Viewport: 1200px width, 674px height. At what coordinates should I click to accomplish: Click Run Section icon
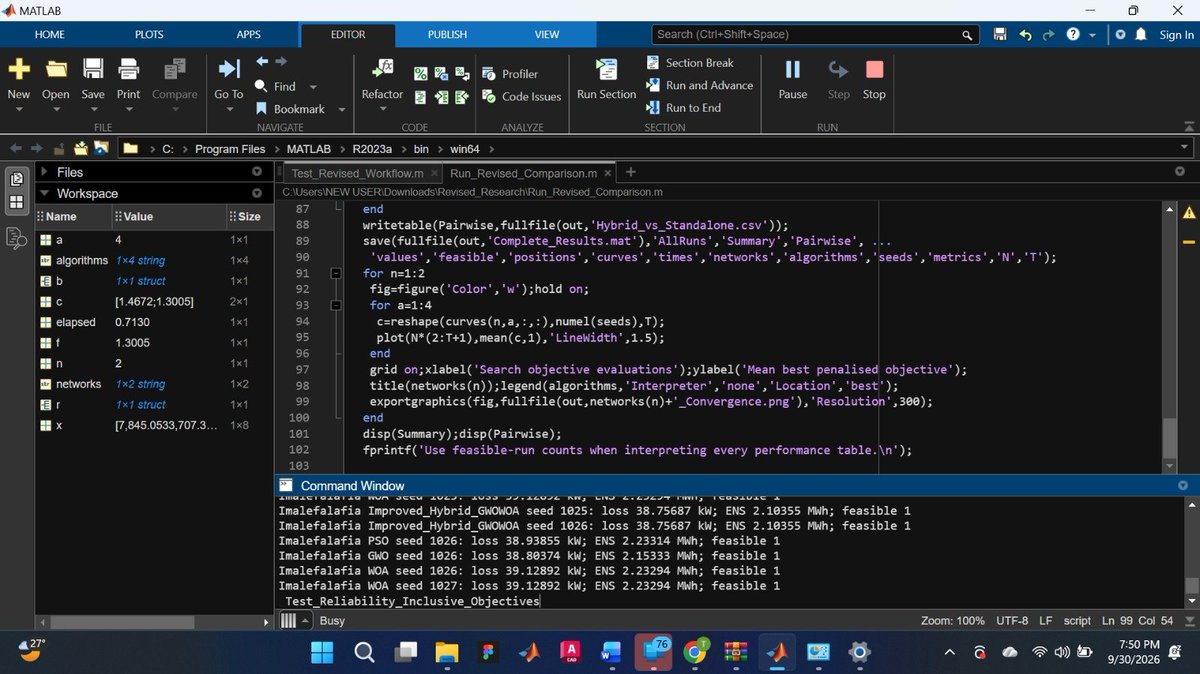tap(606, 69)
